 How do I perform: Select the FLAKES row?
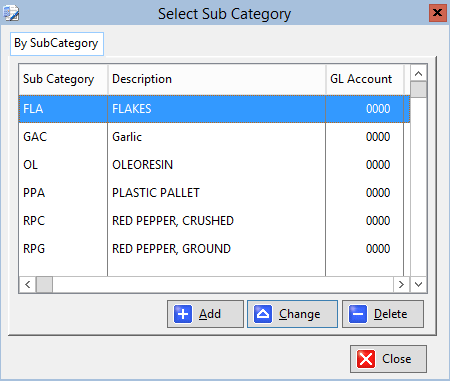[214, 109]
